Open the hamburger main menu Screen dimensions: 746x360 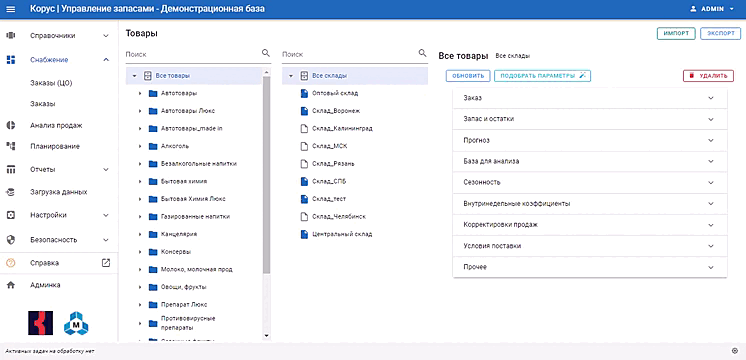point(10,9)
